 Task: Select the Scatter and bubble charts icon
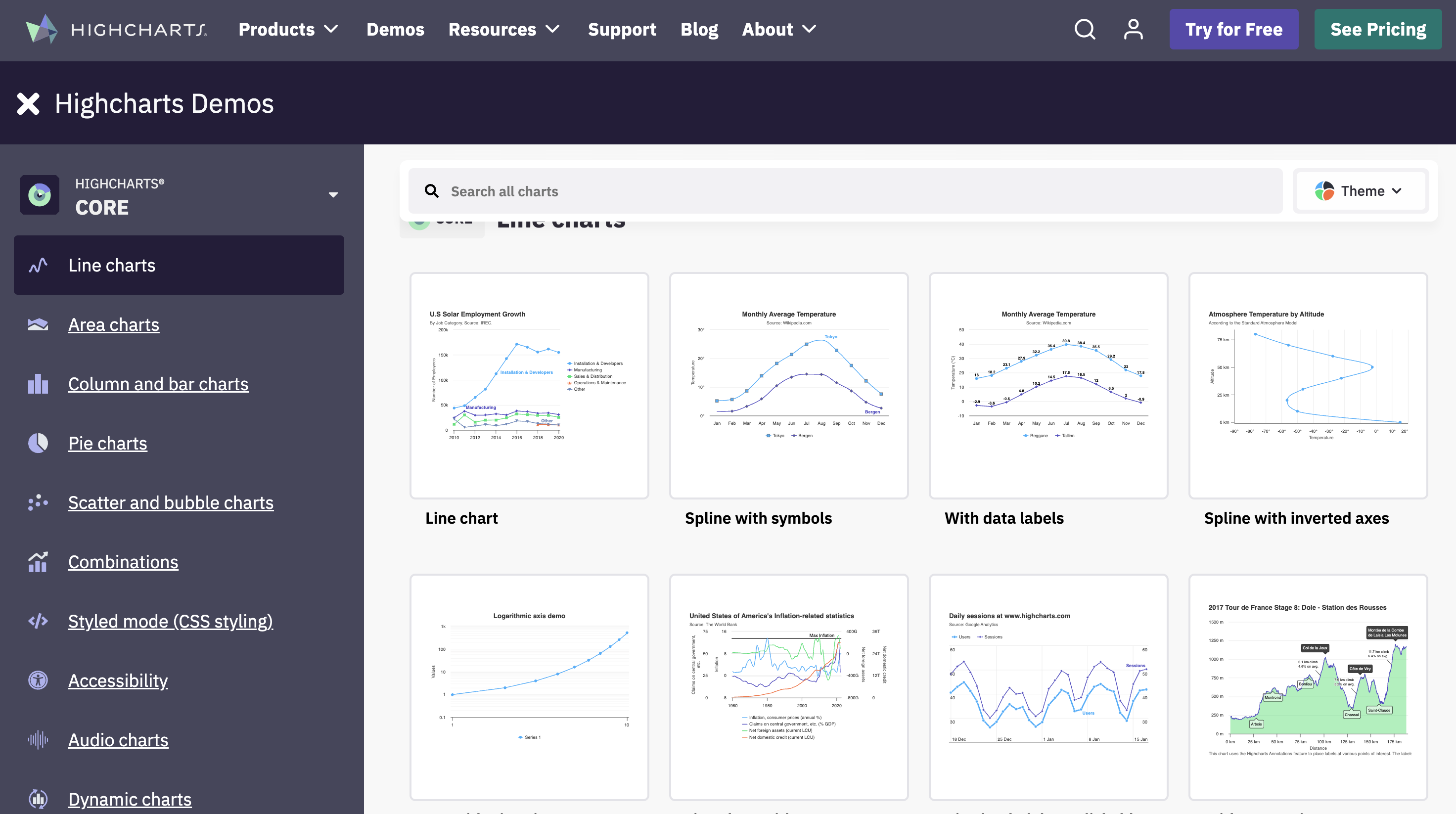click(x=37, y=502)
